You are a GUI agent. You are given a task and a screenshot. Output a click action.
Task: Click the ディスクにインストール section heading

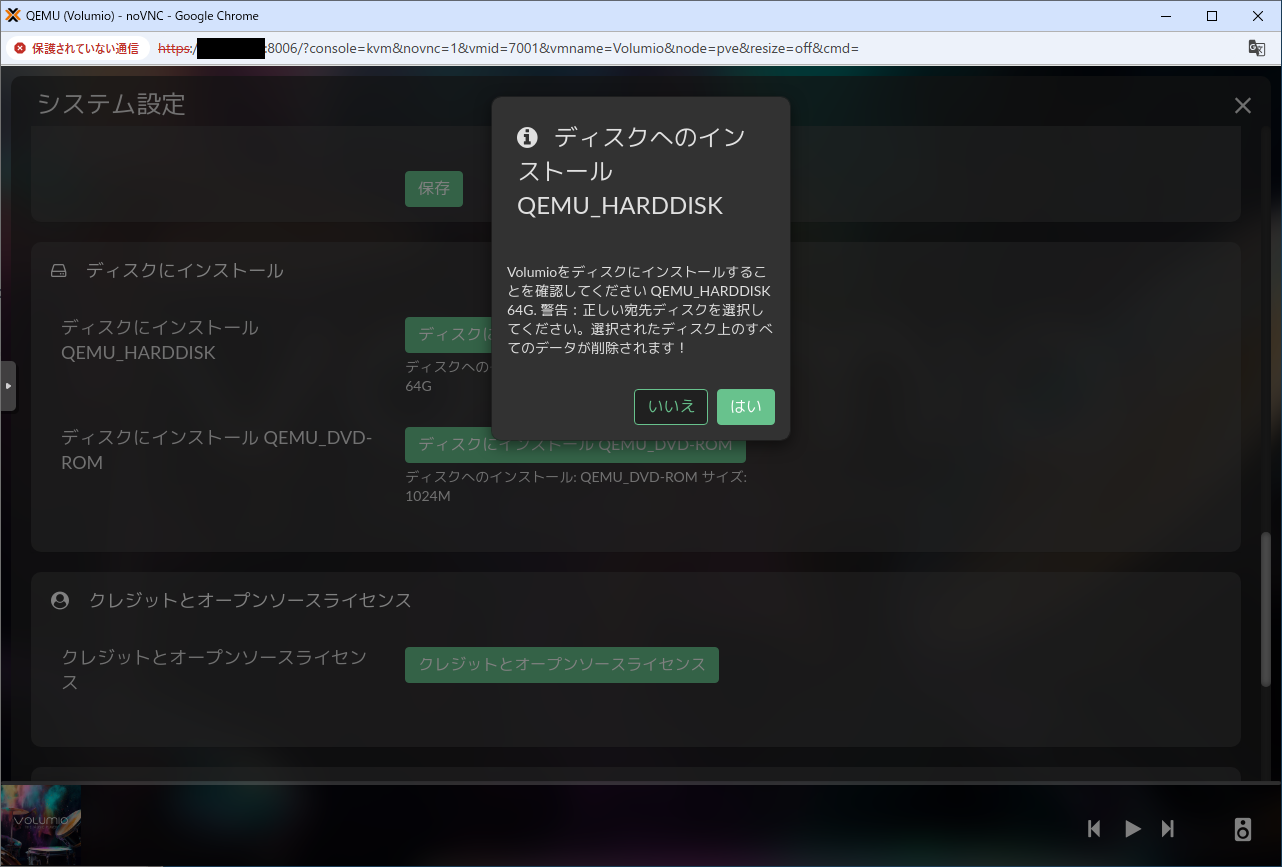(x=184, y=271)
